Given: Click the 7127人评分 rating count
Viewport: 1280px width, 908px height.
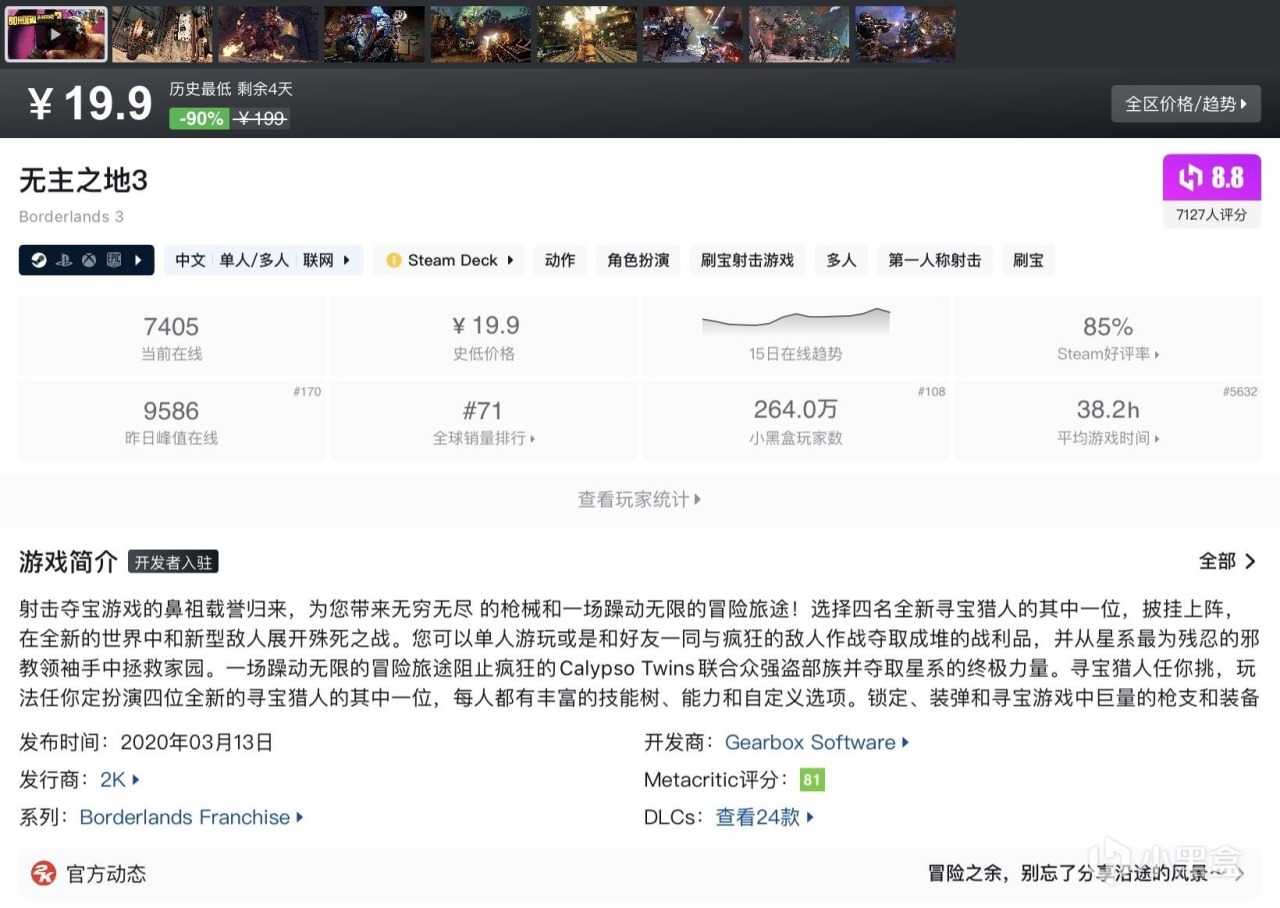Looking at the screenshot, I should tap(1212, 214).
